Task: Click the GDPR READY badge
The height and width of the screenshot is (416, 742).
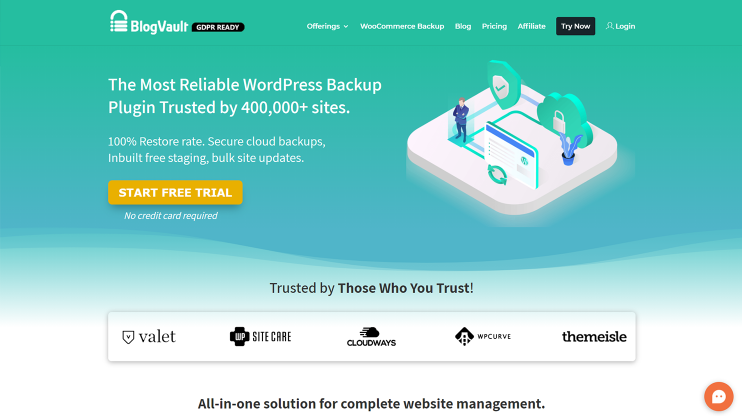Action: [x=218, y=27]
